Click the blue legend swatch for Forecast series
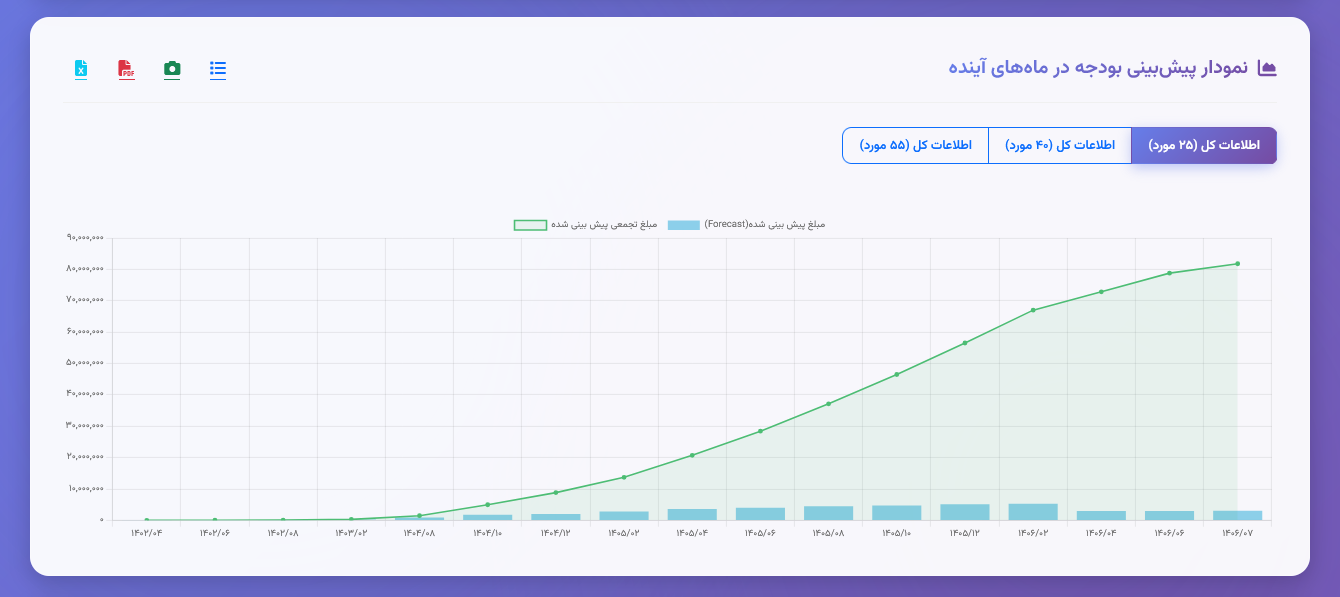1340x597 pixels. (684, 225)
